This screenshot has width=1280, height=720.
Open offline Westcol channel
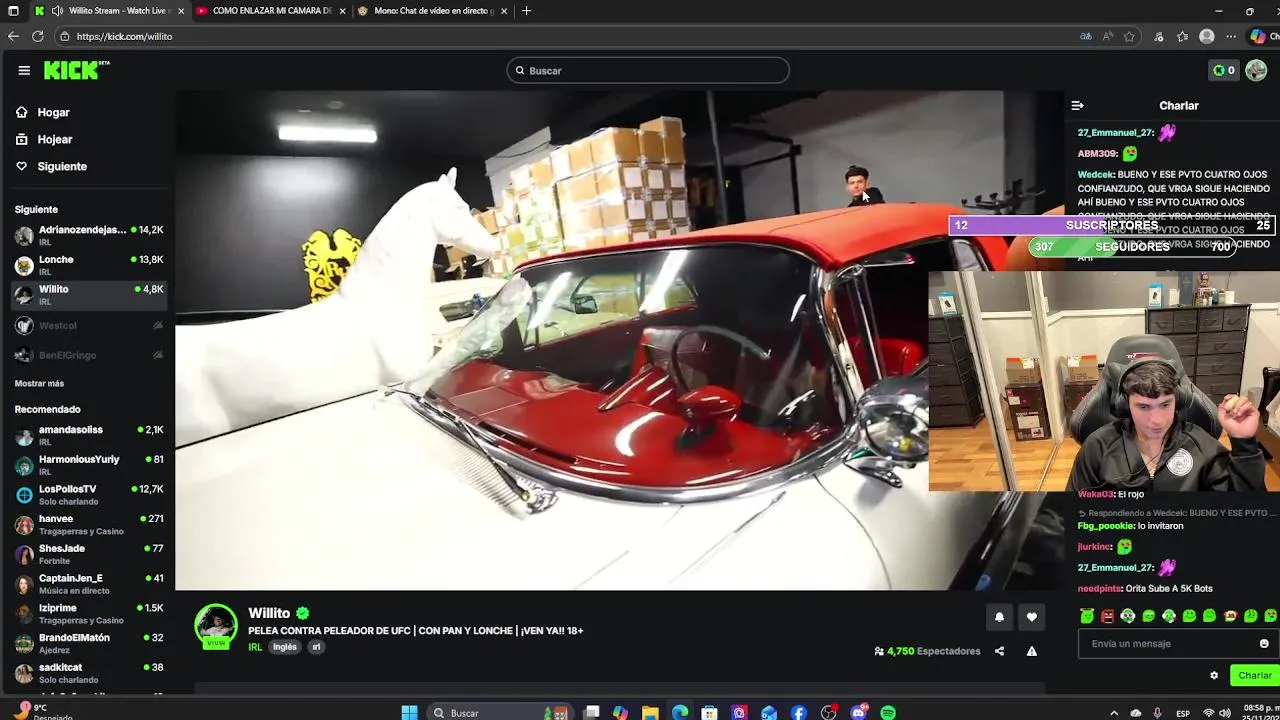tap(89, 325)
